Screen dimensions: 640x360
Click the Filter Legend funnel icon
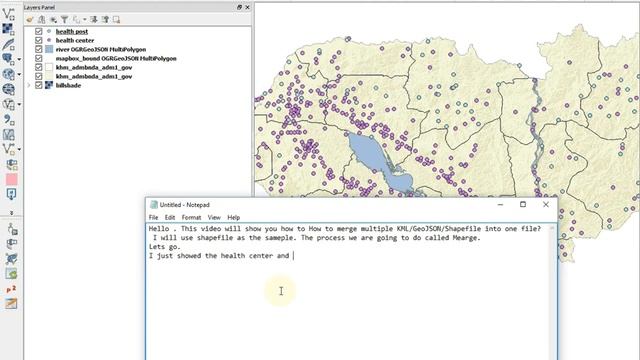pyautogui.click(x=64, y=20)
